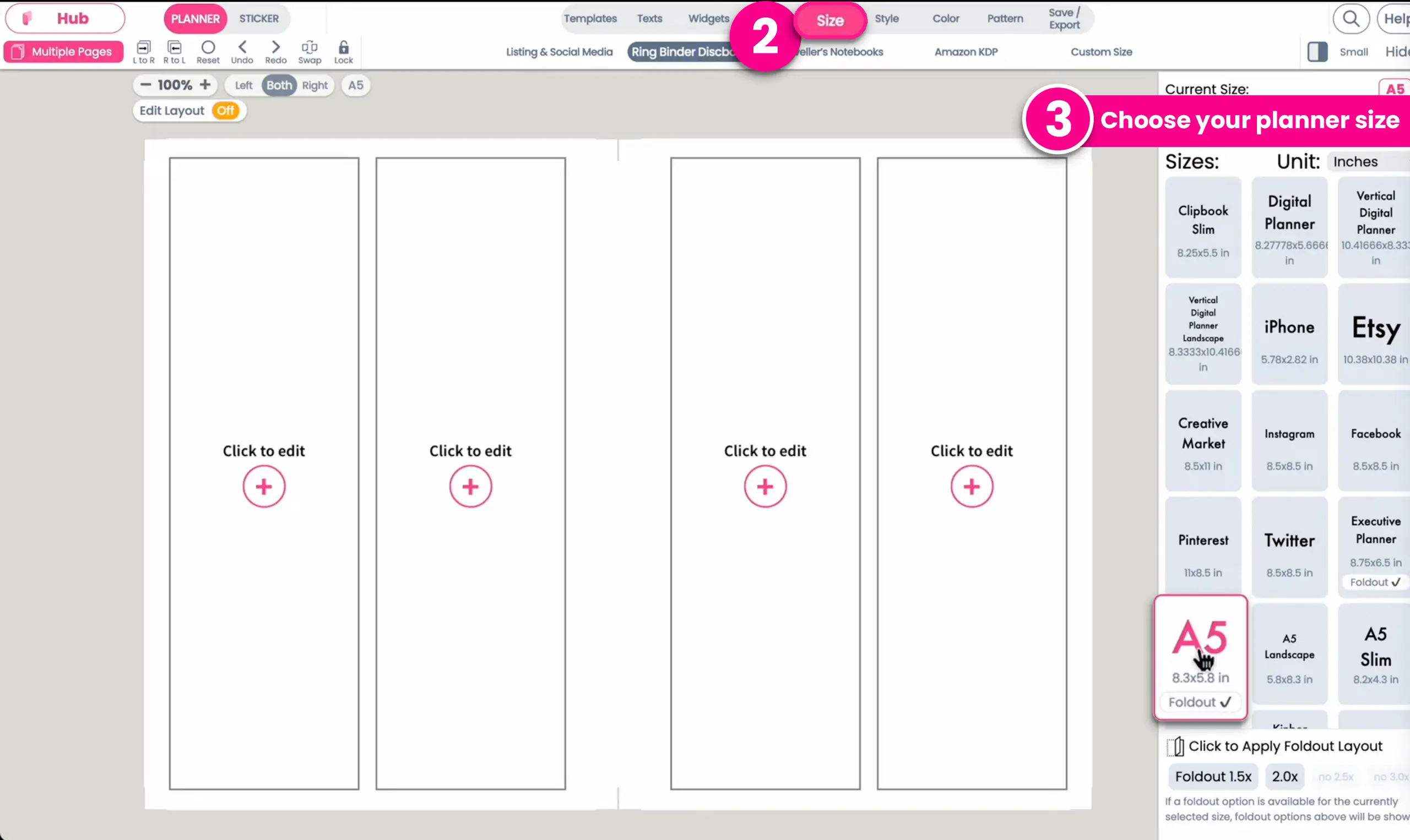Lock the current page
Screen dimensions: 1410x840
[344, 51]
